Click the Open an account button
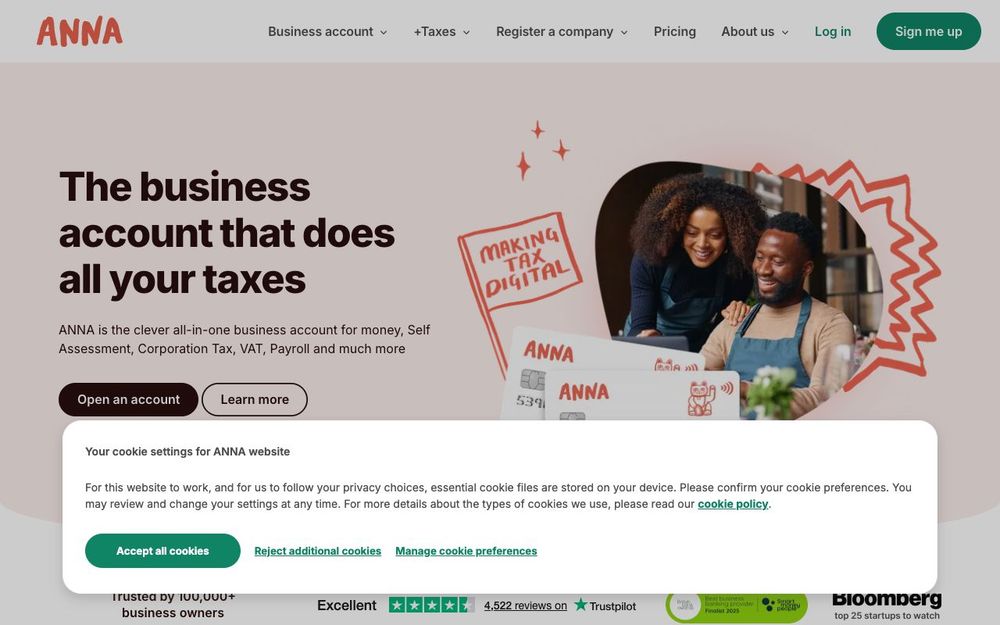The width and height of the screenshot is (1000, 625). (x=128, y=399)
